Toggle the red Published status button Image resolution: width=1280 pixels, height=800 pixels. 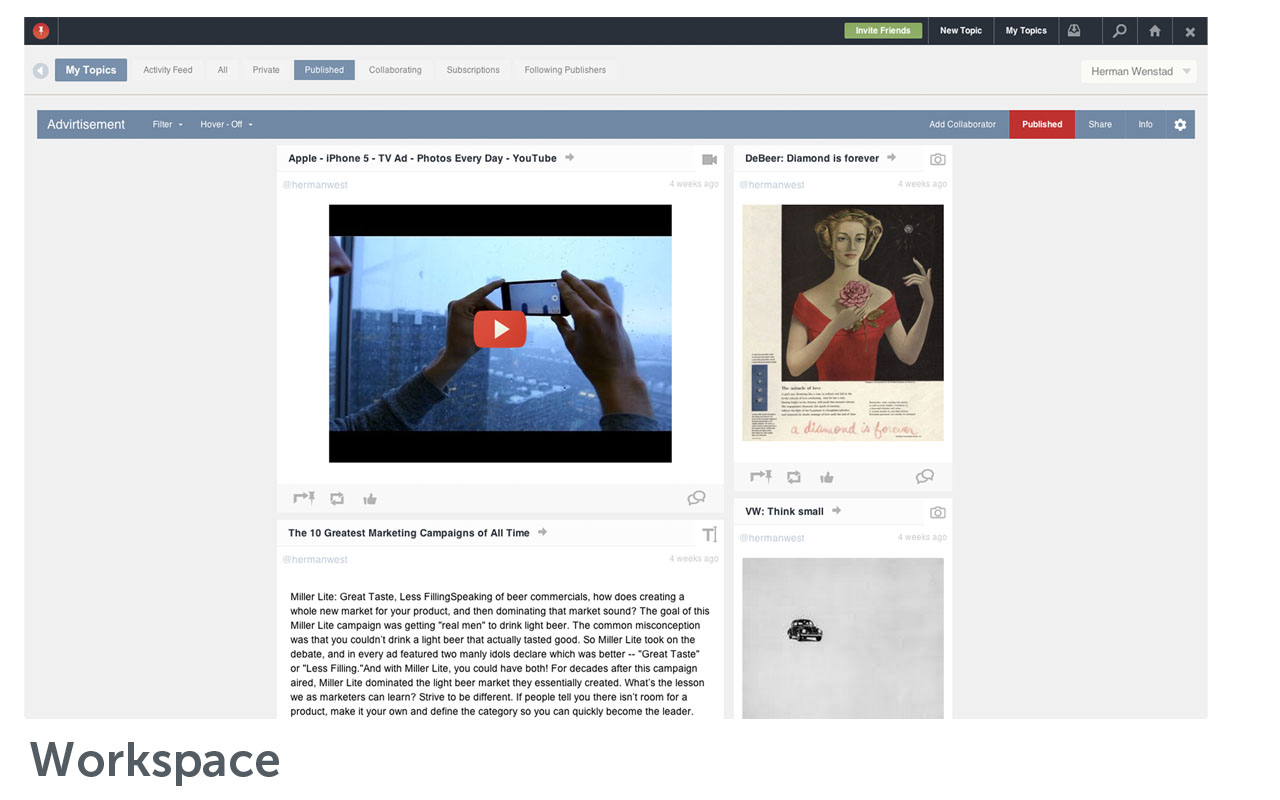click(x=1042, y=125)
